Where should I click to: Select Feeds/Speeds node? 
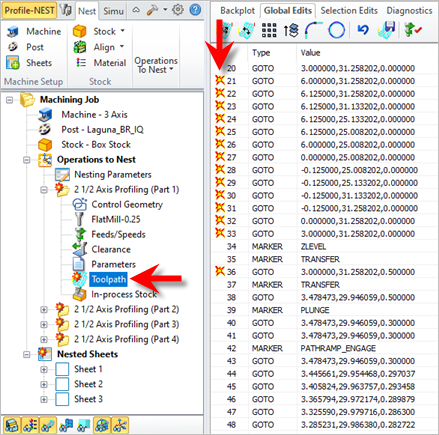109,234
